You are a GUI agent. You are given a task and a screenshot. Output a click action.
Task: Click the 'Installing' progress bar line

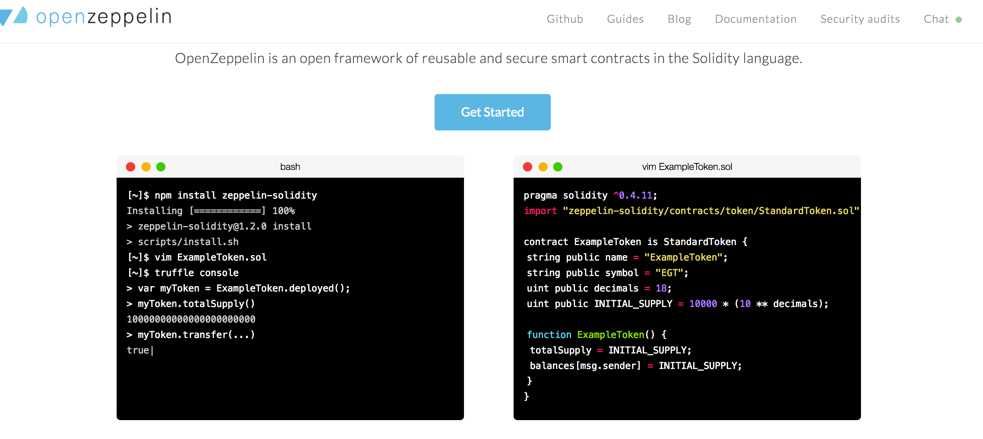pos(211,211)
